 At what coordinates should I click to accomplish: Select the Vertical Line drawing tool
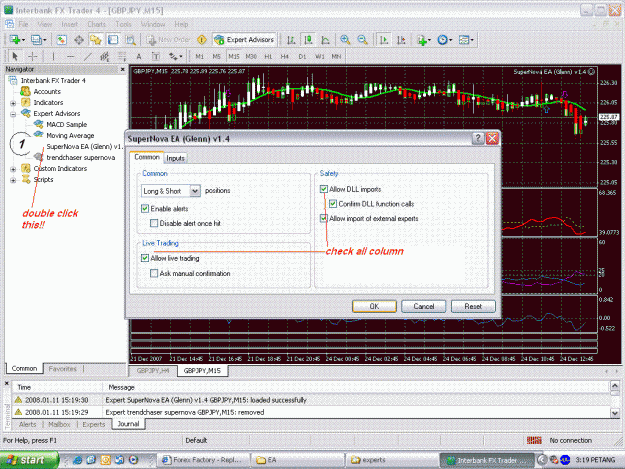click(53, 56)
